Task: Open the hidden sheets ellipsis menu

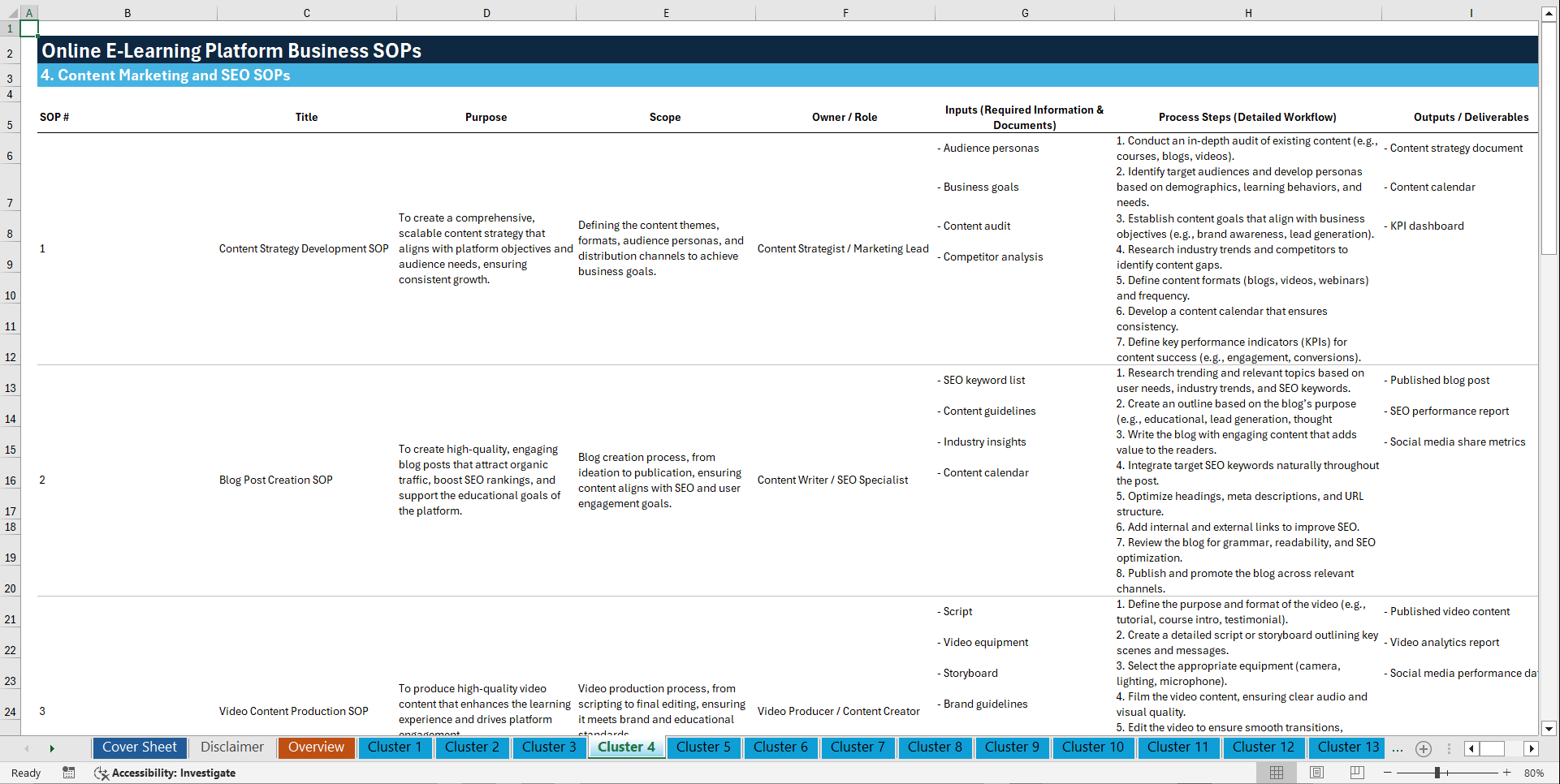Action: (x=1398, y=748)
